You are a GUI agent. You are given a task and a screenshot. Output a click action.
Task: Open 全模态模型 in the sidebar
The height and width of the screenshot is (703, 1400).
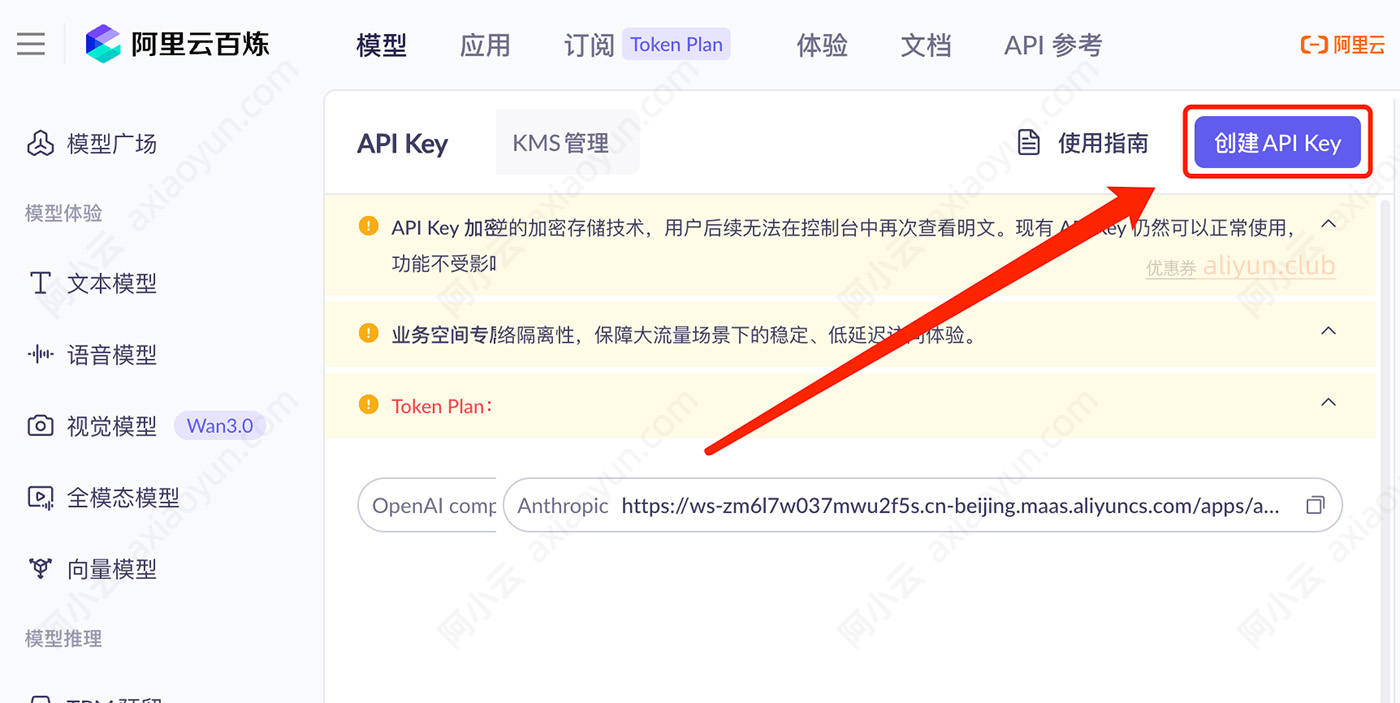point(123,497)
